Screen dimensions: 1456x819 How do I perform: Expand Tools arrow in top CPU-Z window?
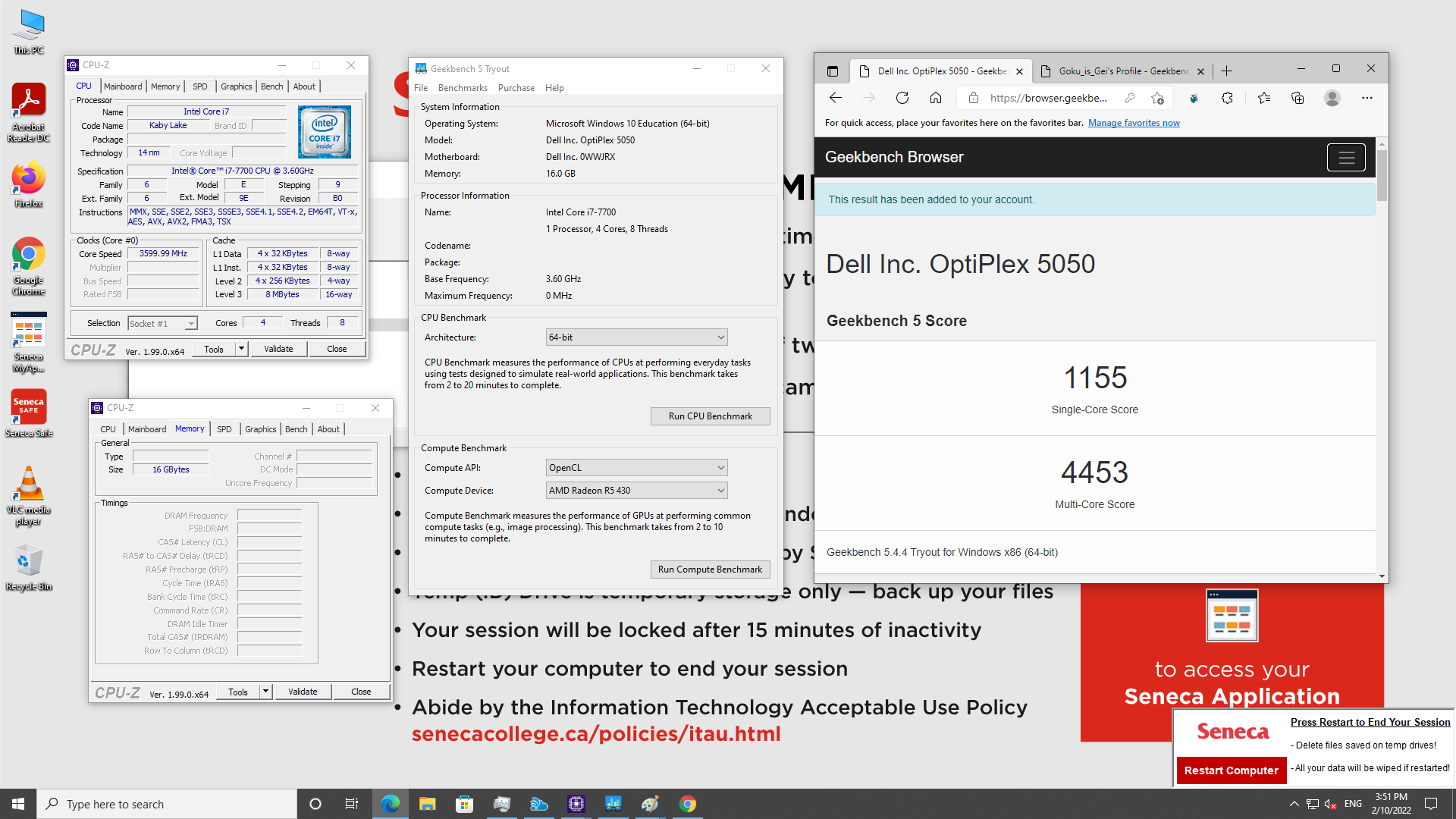click(x=241, y=349)
